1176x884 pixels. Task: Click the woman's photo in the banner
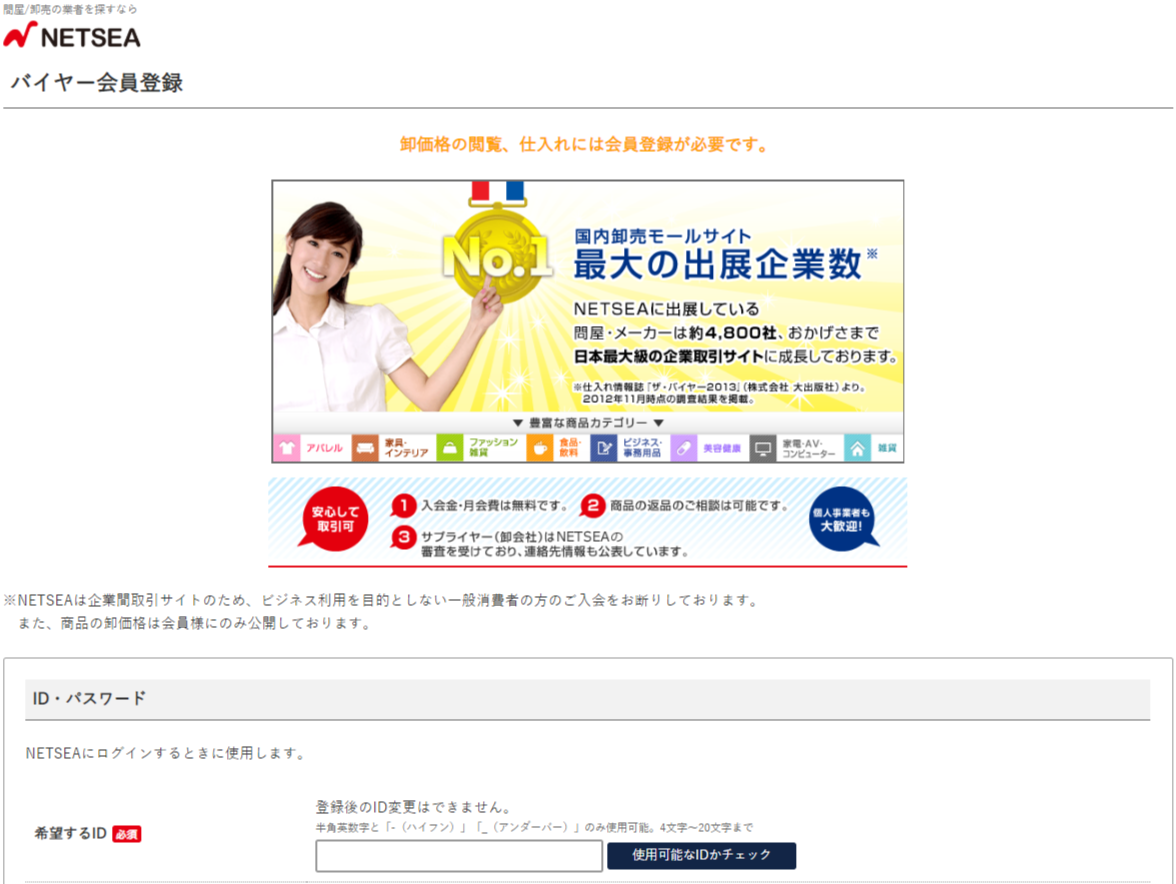click(x=345, y=306)
